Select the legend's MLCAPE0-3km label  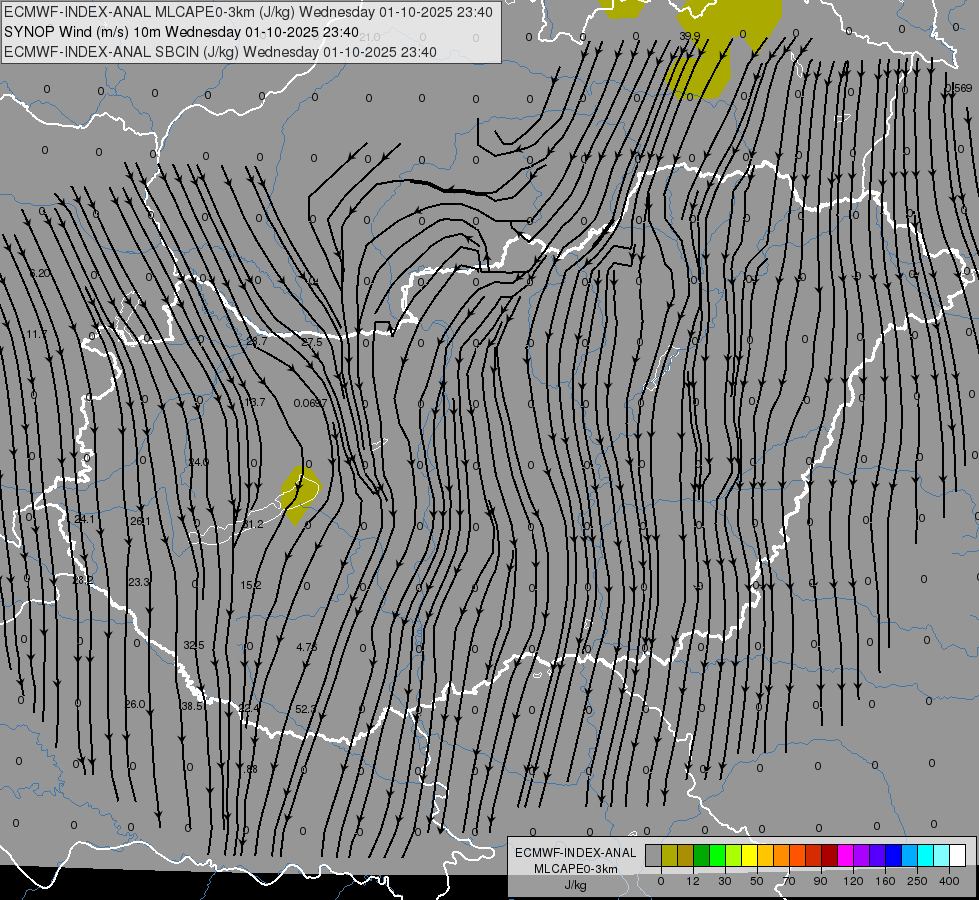click(x=575, y=869)
